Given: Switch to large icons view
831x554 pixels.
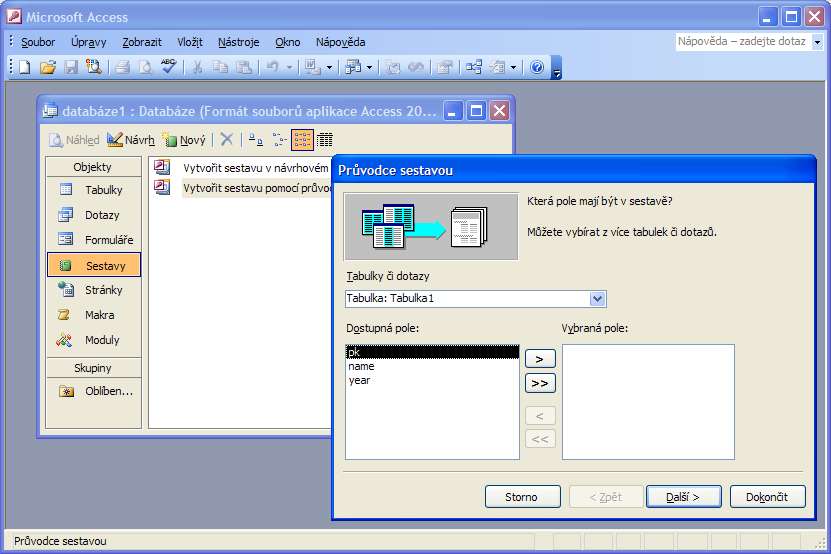Looking at the screenshot, I should tap(255, 140).
